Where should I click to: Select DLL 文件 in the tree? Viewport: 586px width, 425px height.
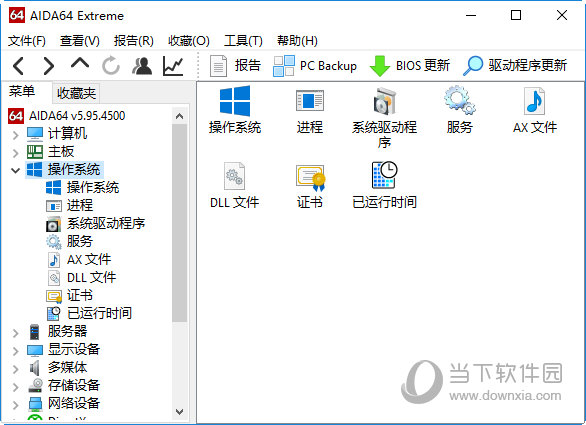click(x=81, y=277)
